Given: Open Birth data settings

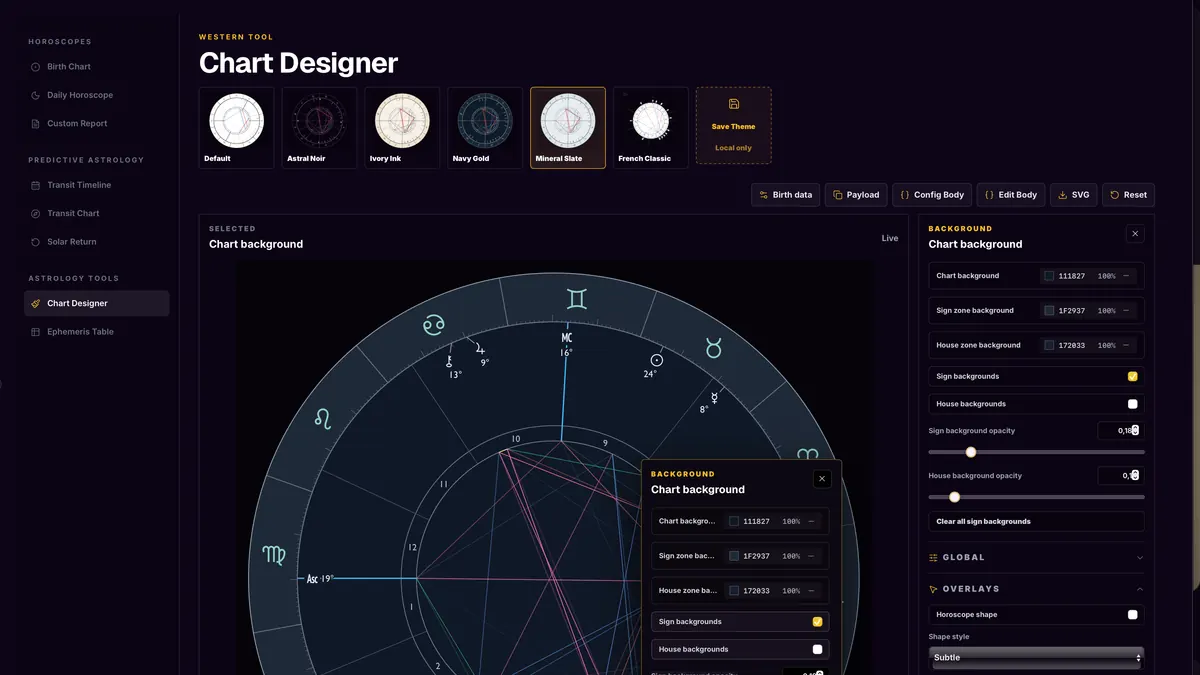Looking at the screenshot, I should tap(785, 195).
